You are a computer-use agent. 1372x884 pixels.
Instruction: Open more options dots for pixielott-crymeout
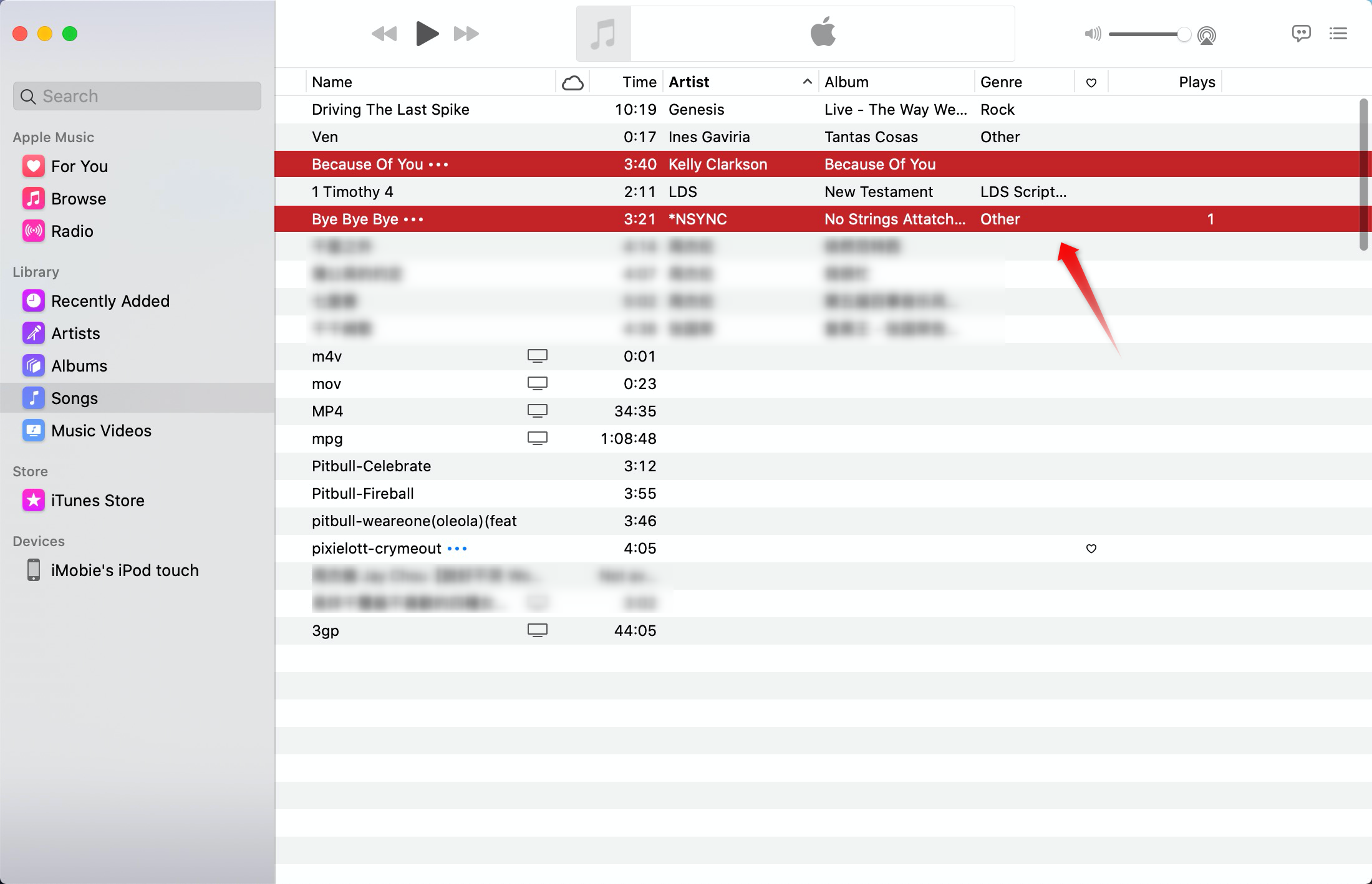pos(457,549)
